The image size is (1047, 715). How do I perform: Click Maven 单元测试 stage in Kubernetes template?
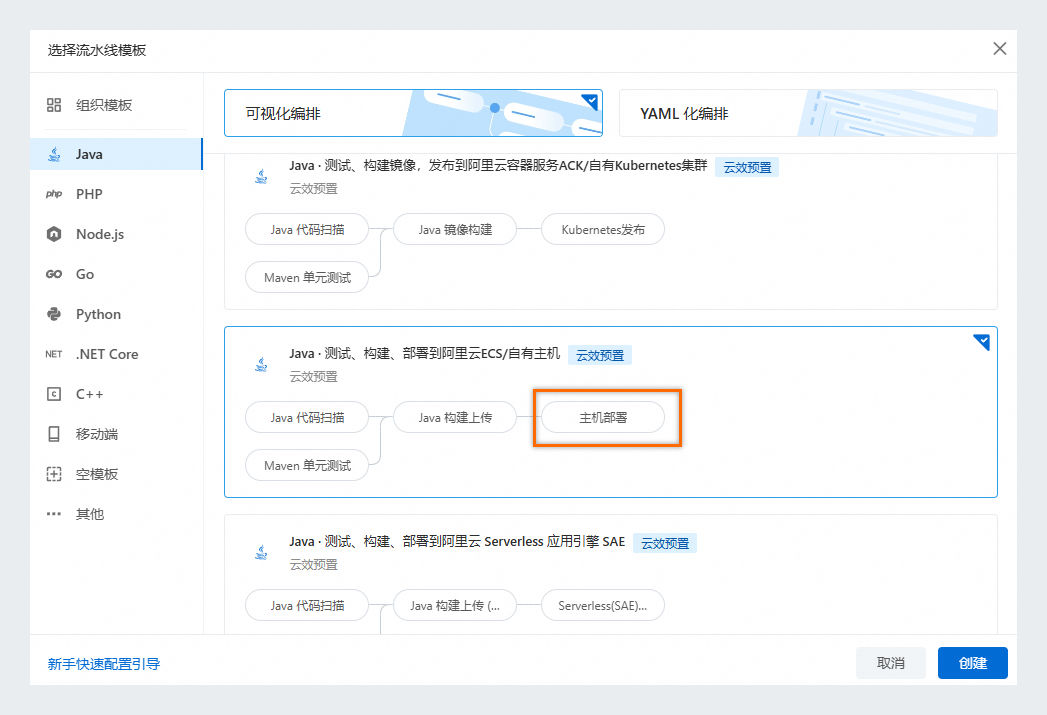(x=307, y=277)
